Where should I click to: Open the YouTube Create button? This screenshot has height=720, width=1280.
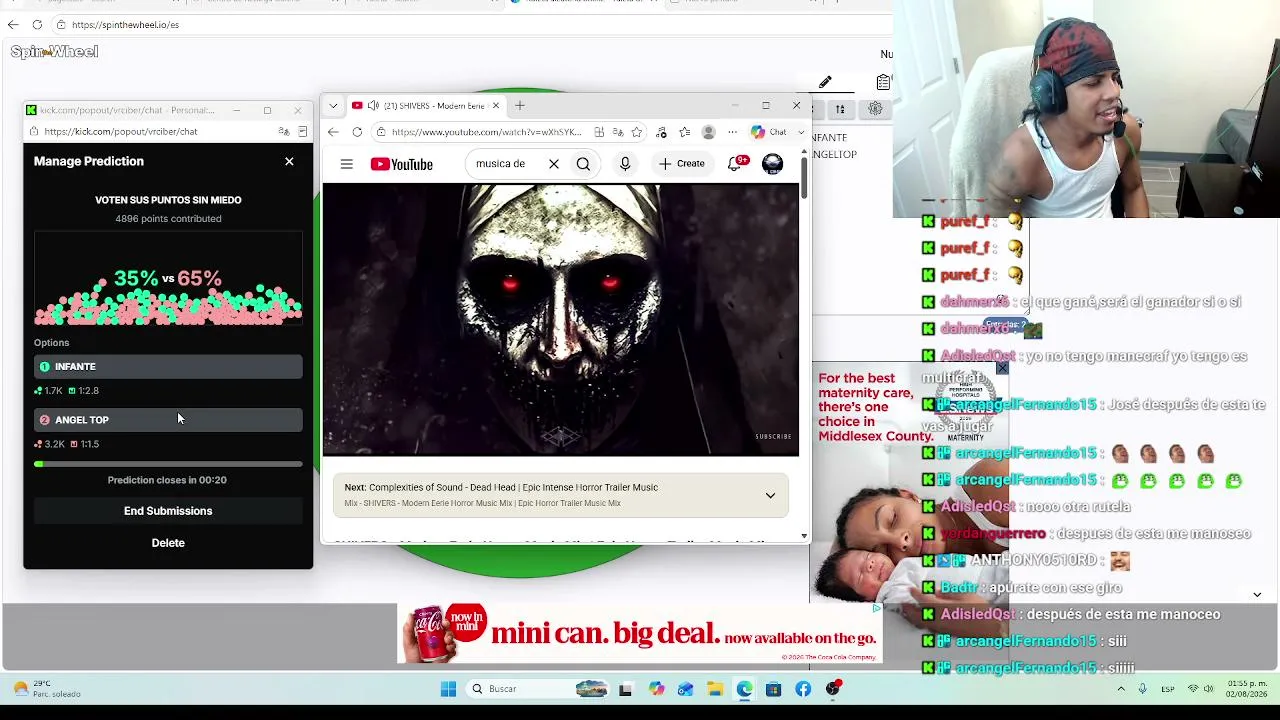tap(681, 164)
